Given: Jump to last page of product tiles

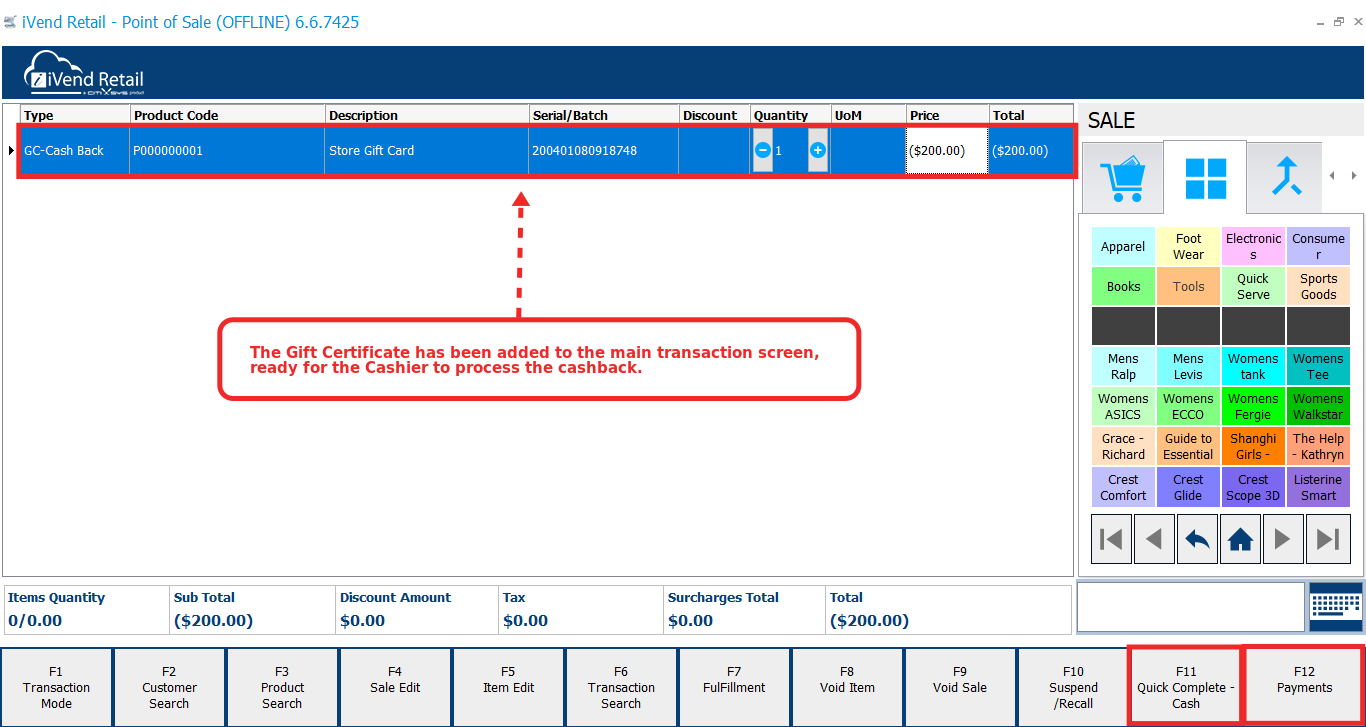Looking at the screenshot, I should point(1327,540).
